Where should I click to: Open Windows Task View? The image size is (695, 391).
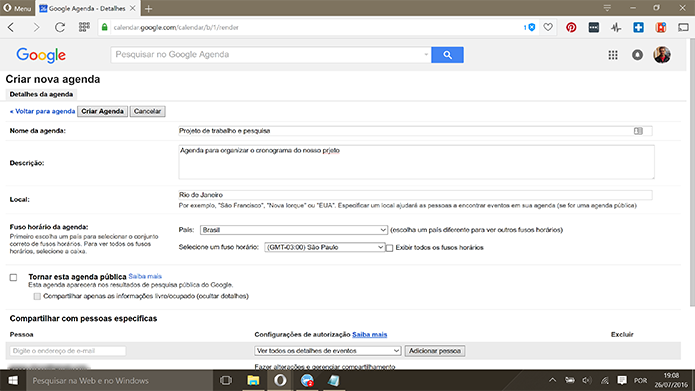[226, 380]
